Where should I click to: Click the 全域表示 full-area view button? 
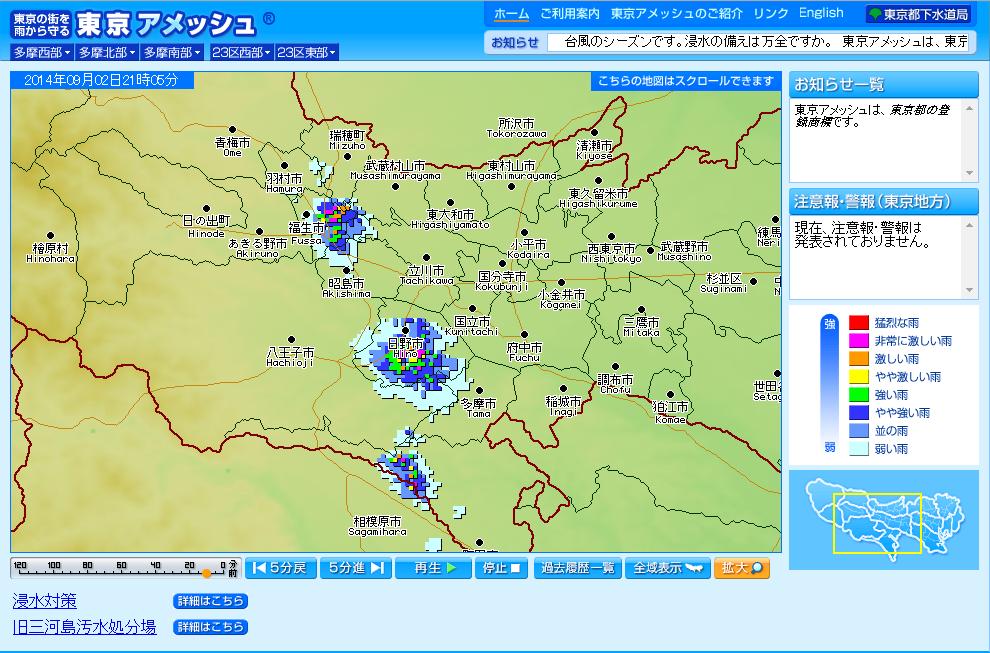pos(668,568)
